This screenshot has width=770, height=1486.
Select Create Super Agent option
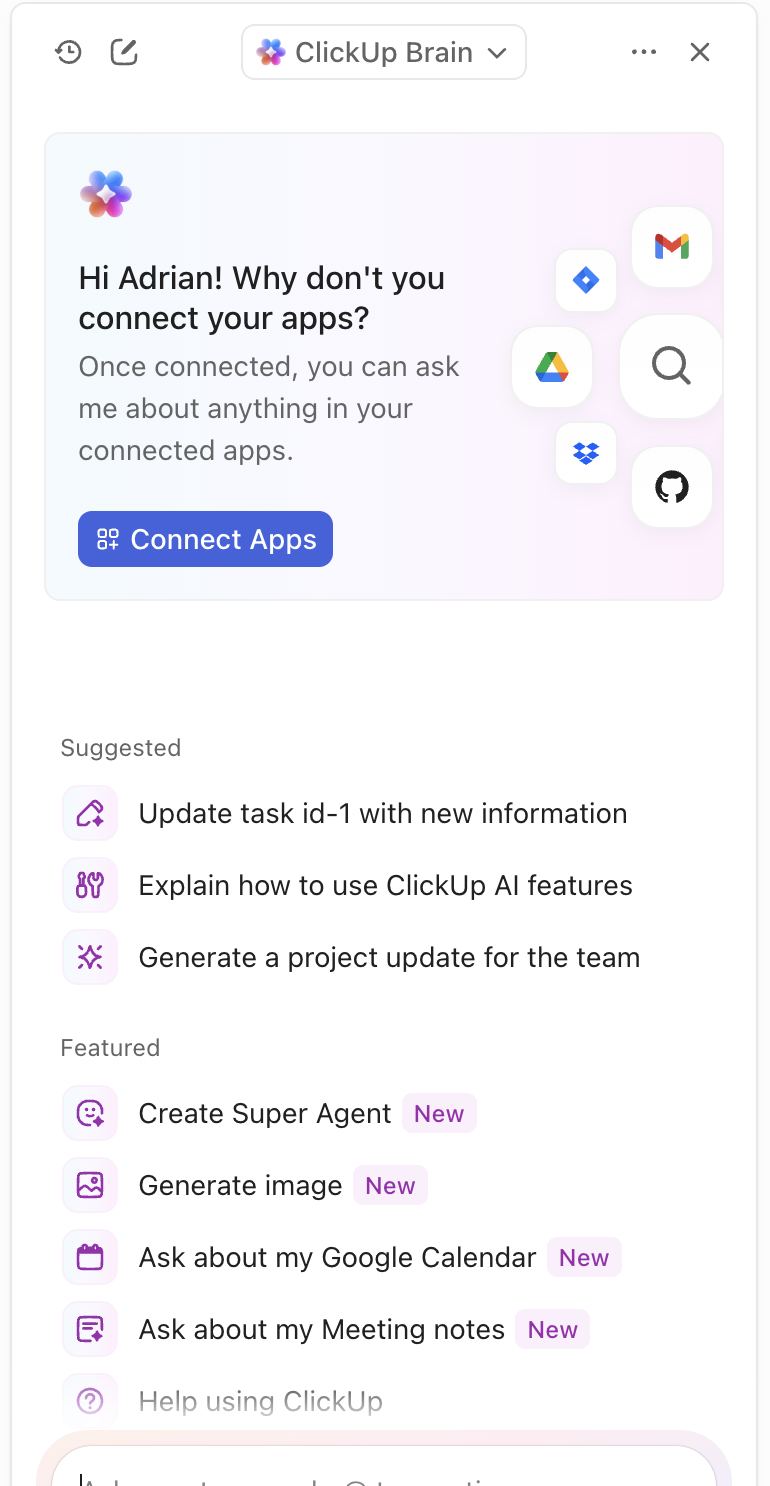click(265, 1113)
